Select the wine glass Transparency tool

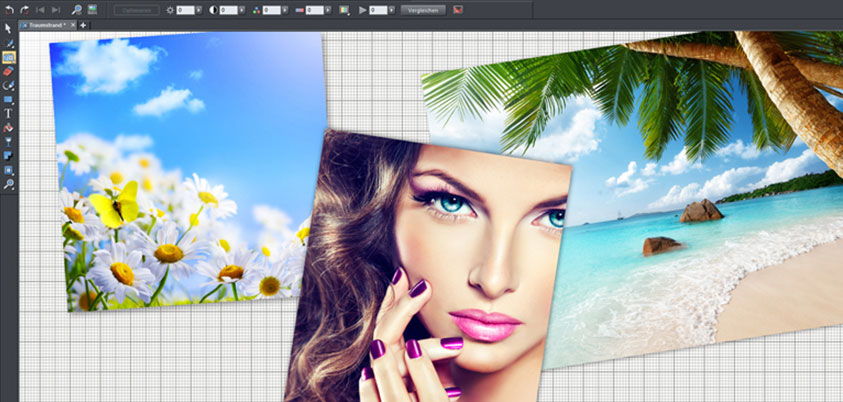pyautogui.click(x=9, y=142)
